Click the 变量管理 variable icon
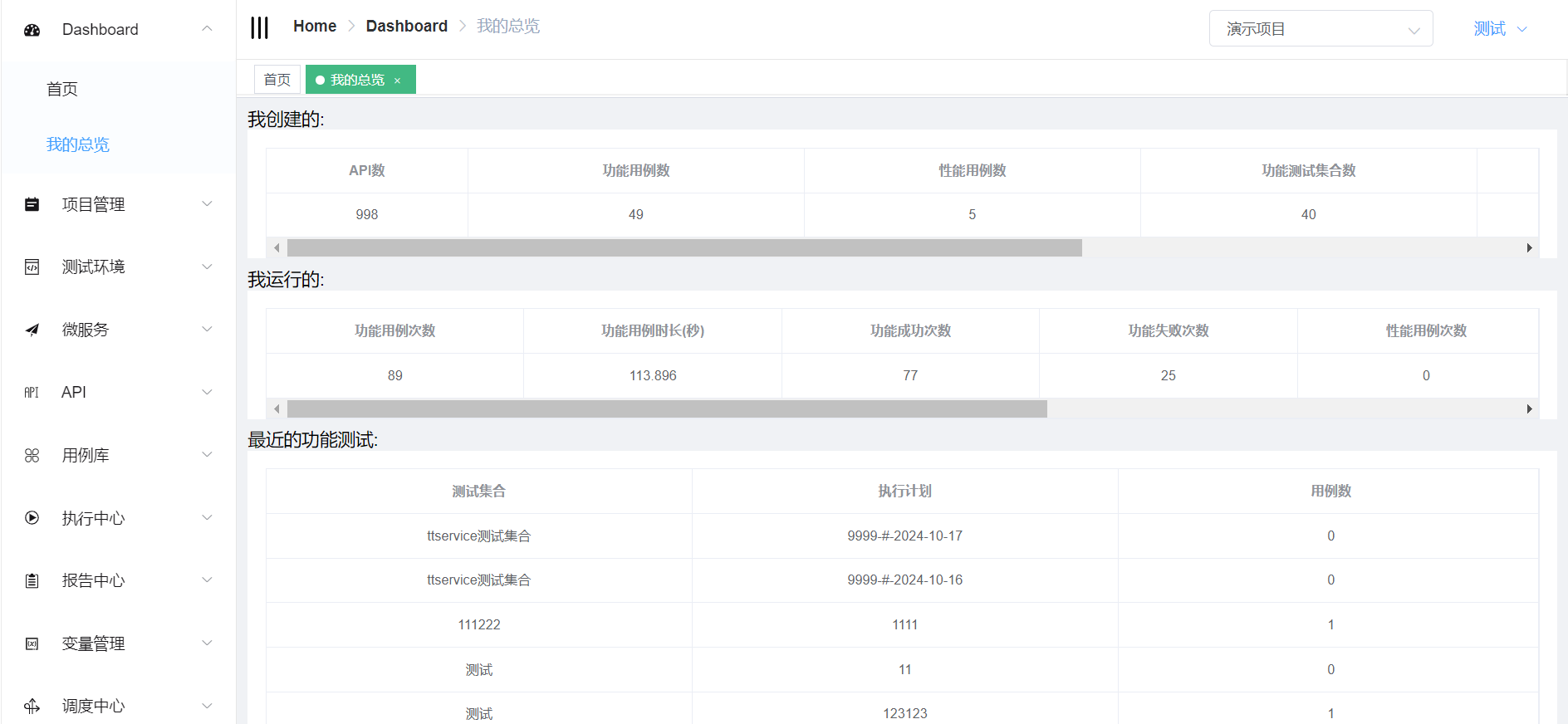The image size is (1568, 724). [x=32, y=643]
